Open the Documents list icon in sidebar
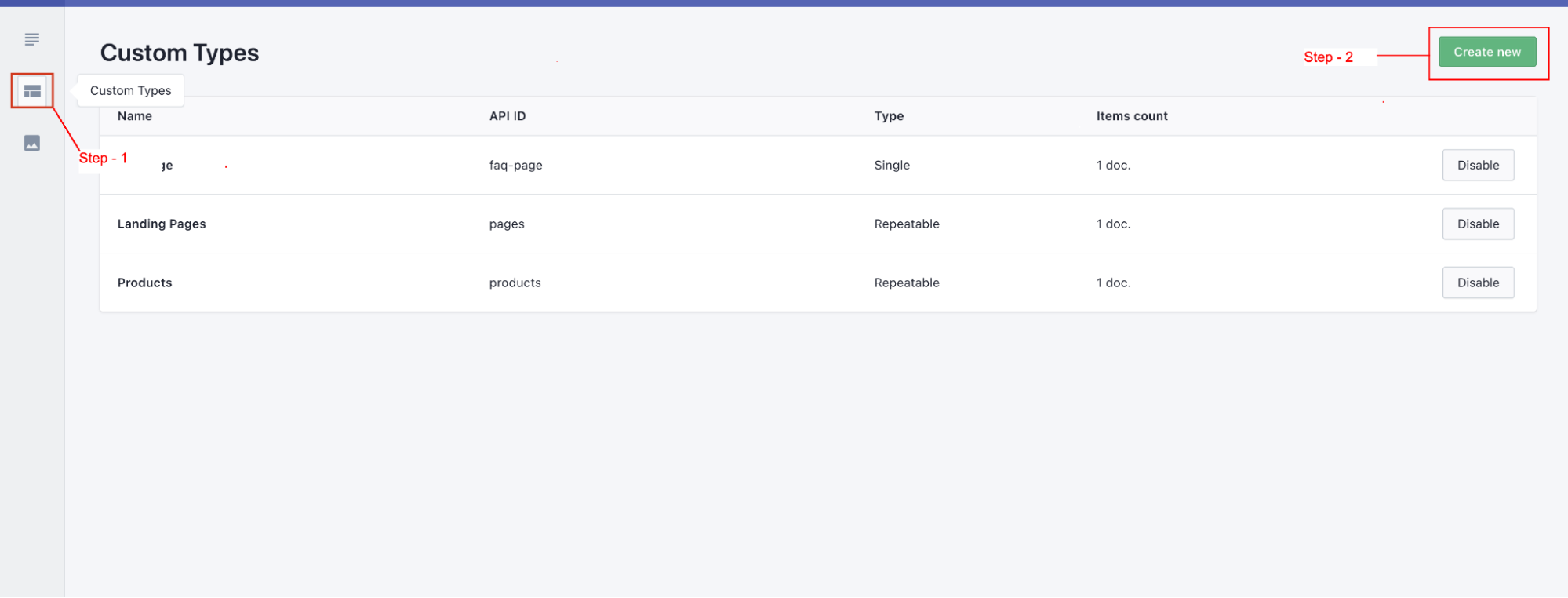This screenshot has width=1568, height=598. point(32,39)
